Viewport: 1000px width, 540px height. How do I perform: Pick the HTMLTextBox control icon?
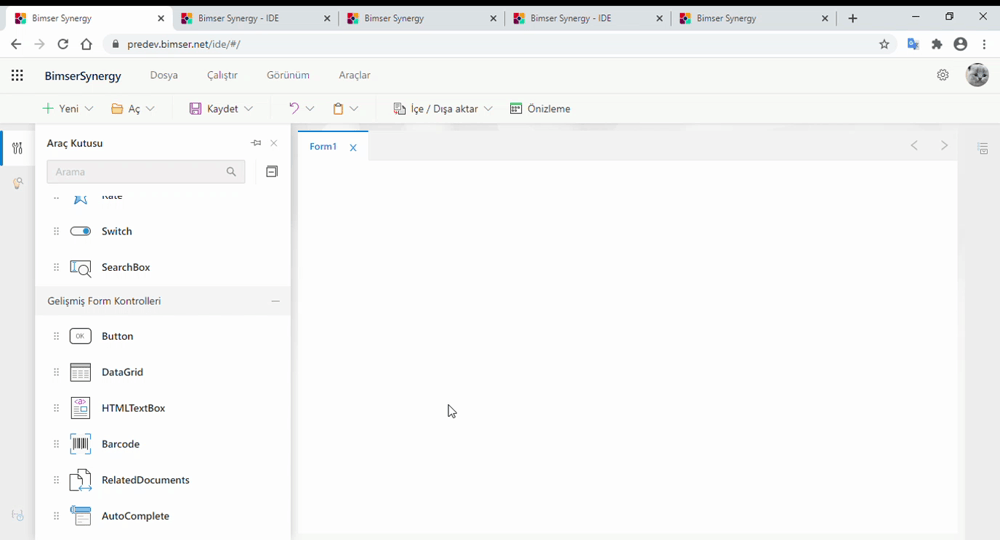80,408
